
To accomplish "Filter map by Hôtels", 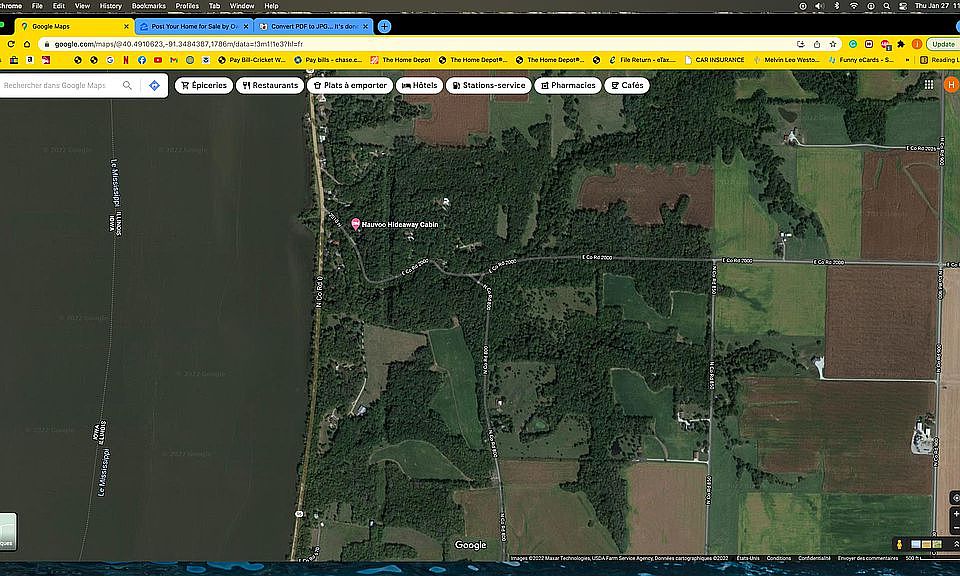I will (419, 85).
